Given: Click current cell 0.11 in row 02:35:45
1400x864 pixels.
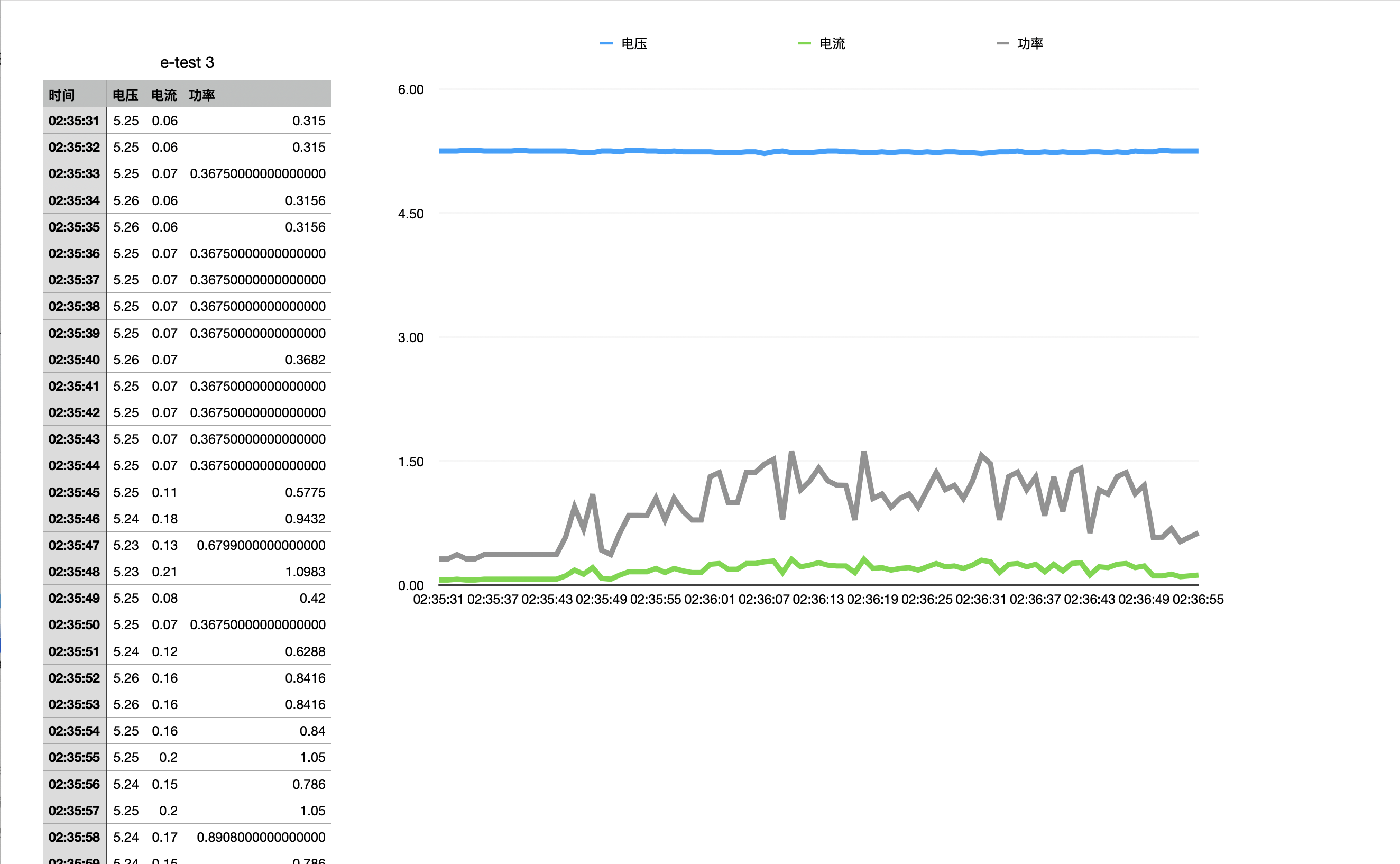Looking at the screenshot, I should [164, 492].
